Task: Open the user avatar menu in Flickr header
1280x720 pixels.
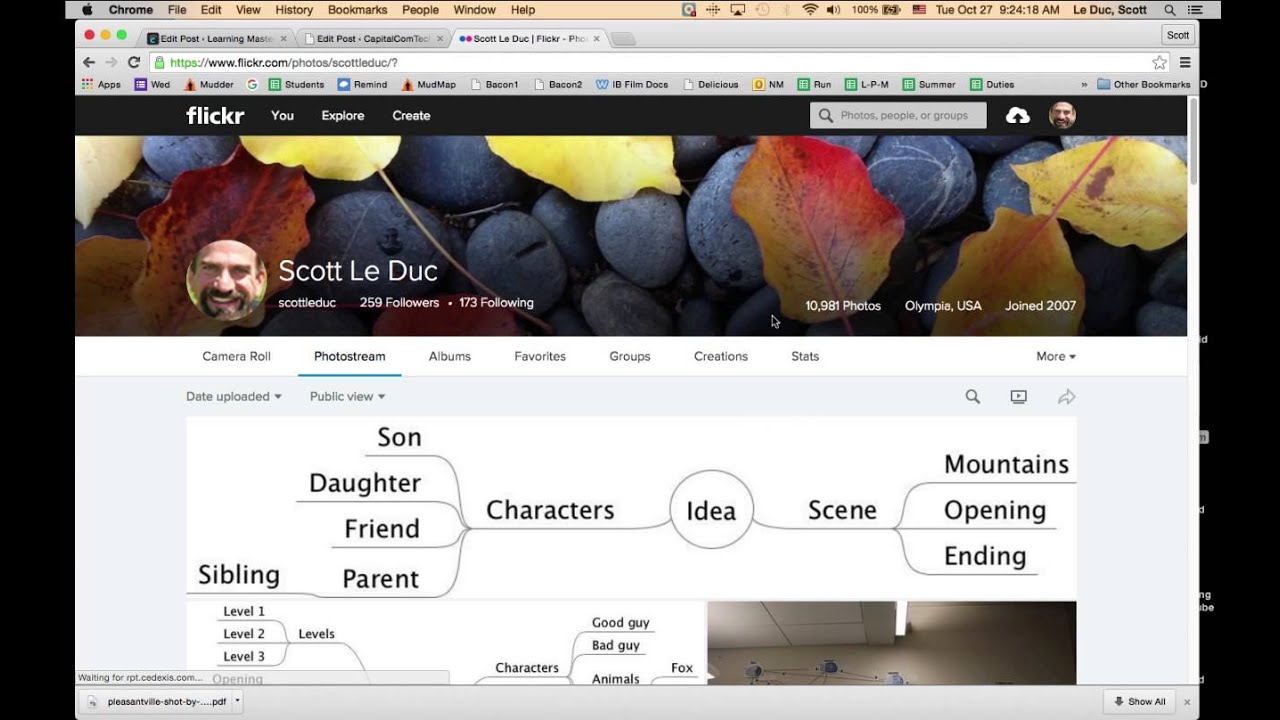Action: tap(1062, 116)
